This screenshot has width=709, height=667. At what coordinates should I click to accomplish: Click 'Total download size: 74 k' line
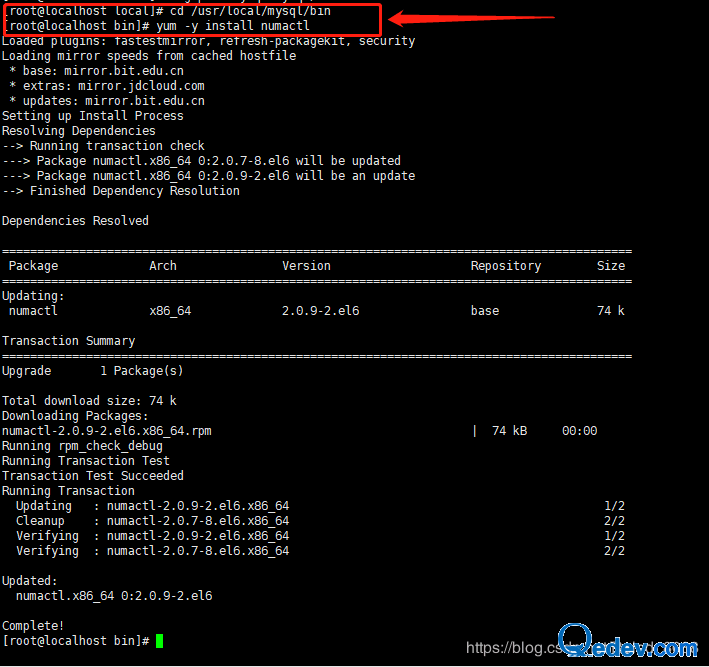click(x=89, y=401)
